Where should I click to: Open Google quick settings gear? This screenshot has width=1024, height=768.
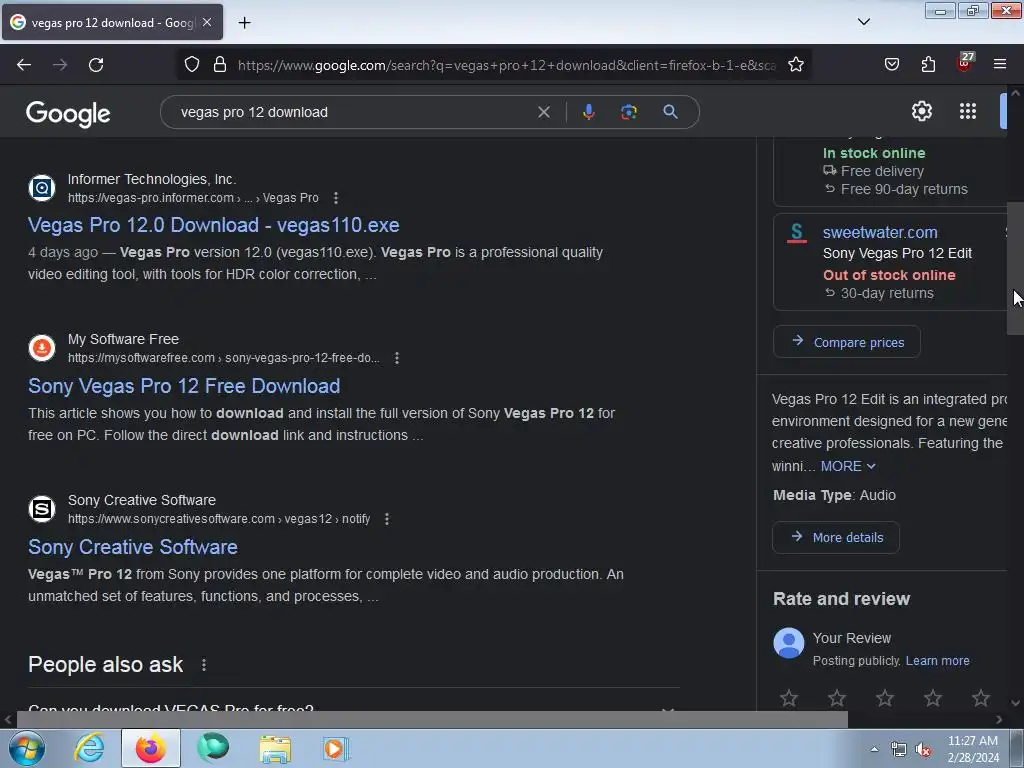point(921,111)
